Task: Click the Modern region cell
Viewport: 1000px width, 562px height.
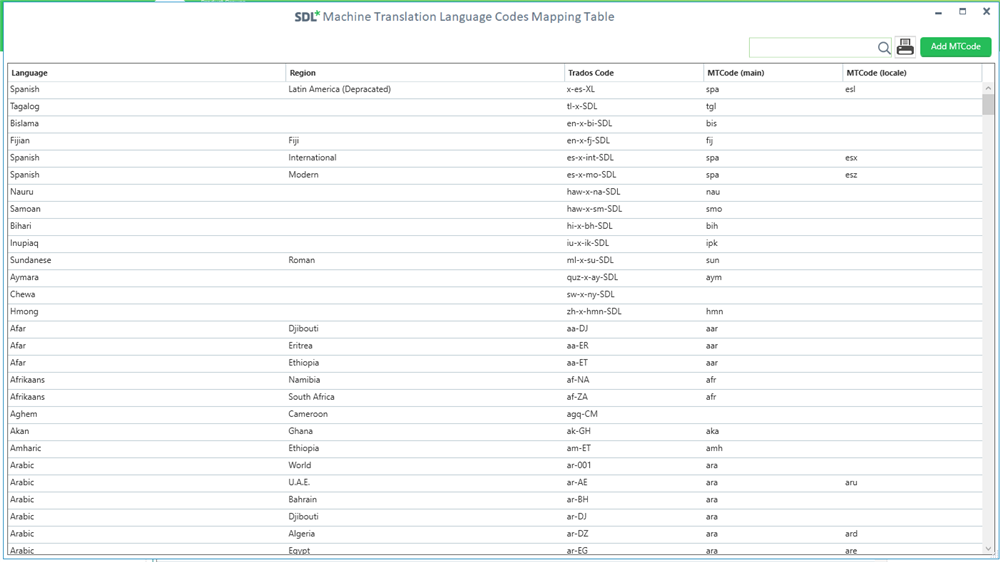Action: (303, 175)
